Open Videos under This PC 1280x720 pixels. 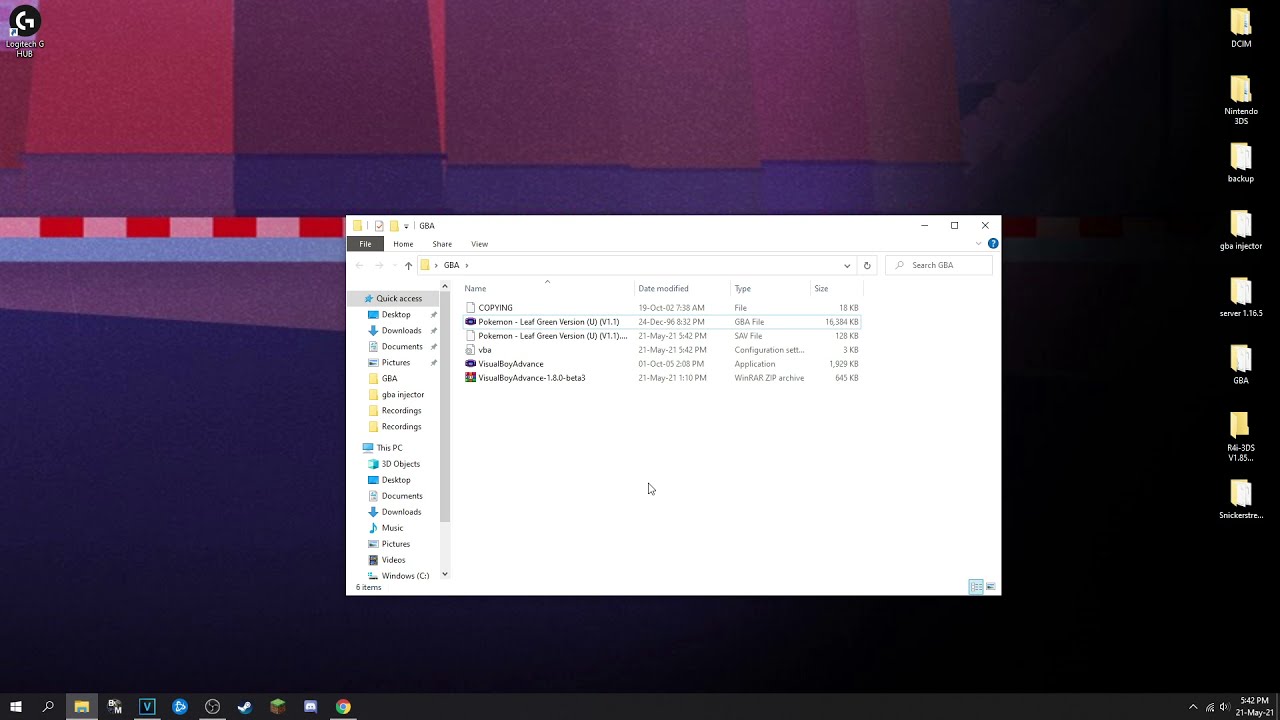[x=393, y=560]
